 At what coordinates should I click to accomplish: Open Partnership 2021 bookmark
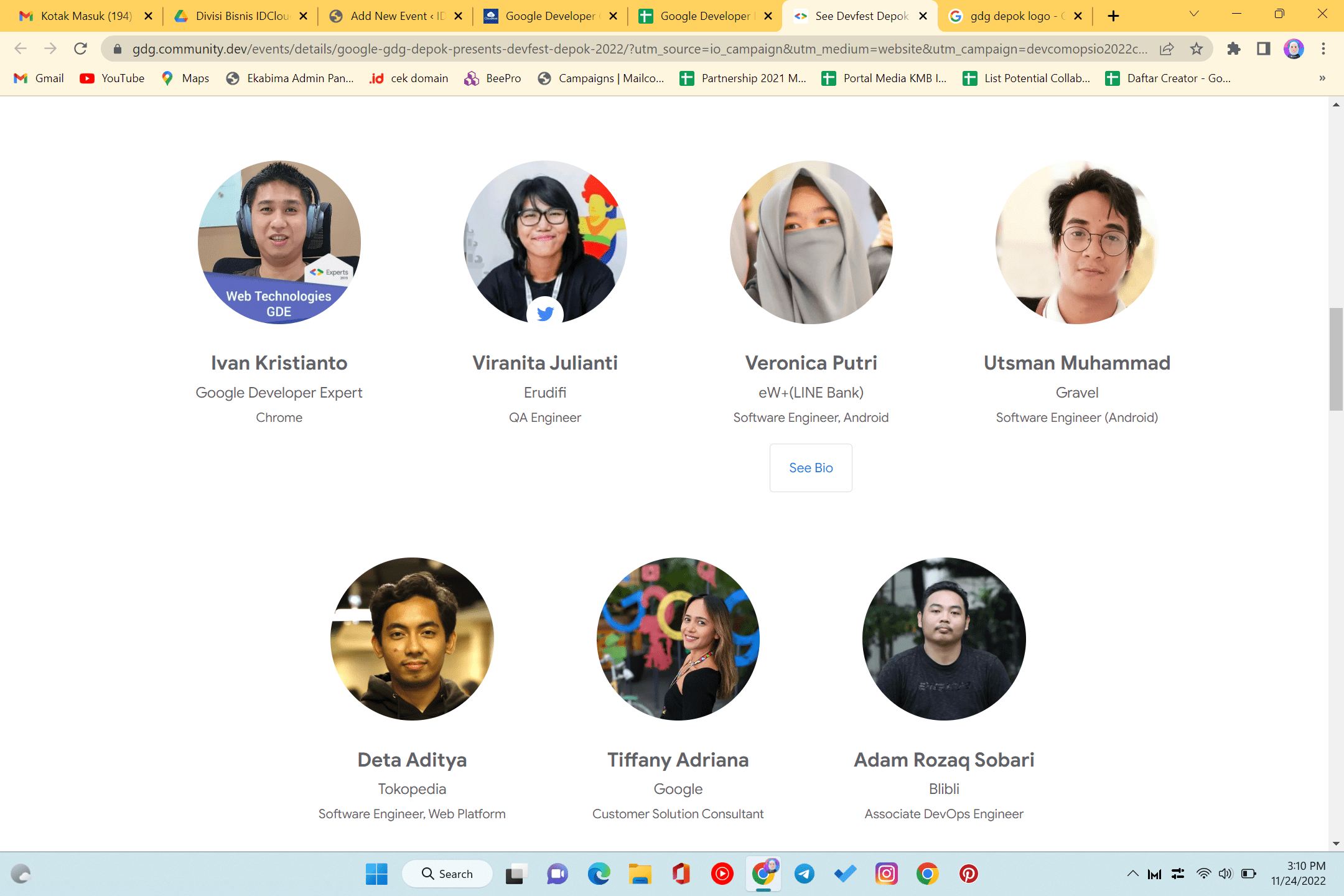tap(743, 78)
